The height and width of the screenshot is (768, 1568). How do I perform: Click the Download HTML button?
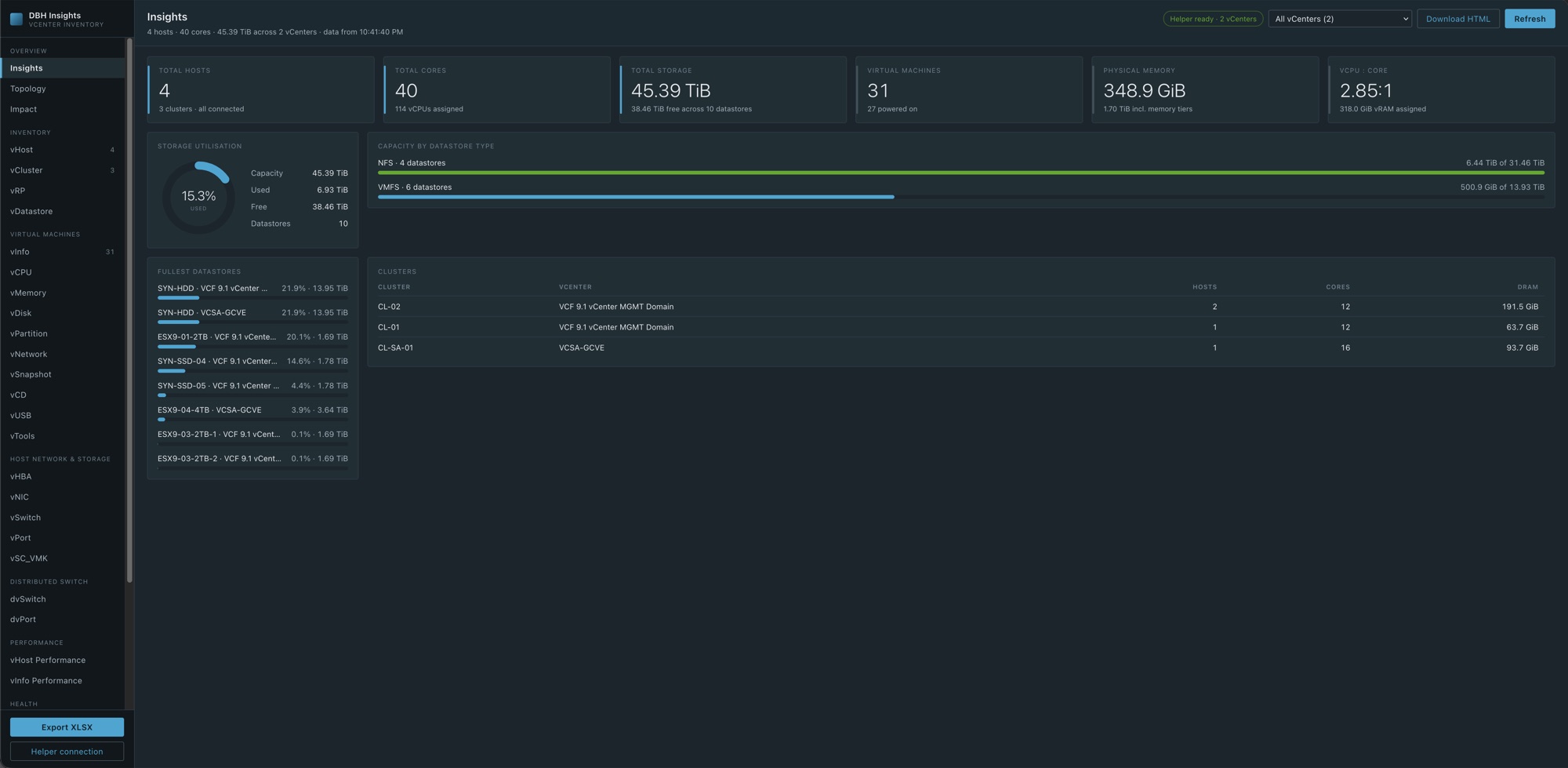point(1457,19)
